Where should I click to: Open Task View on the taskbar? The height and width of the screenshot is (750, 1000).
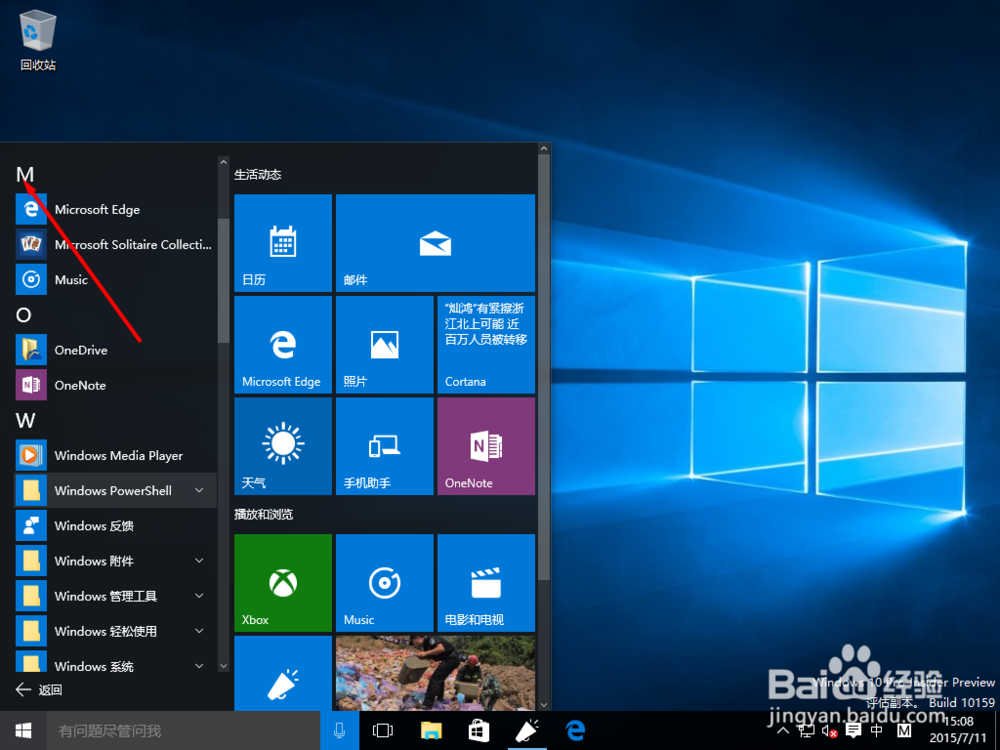tap(383, 730)
